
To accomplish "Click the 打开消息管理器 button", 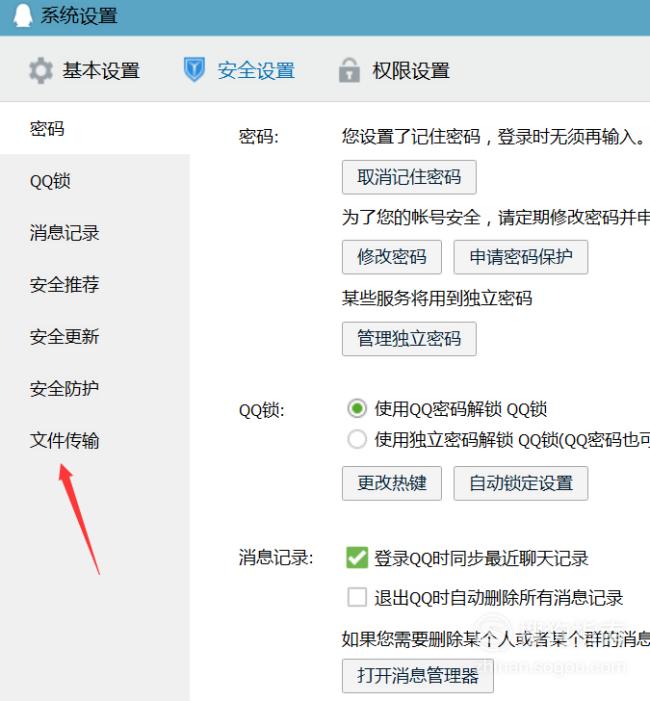I will (x=418, y=676).
